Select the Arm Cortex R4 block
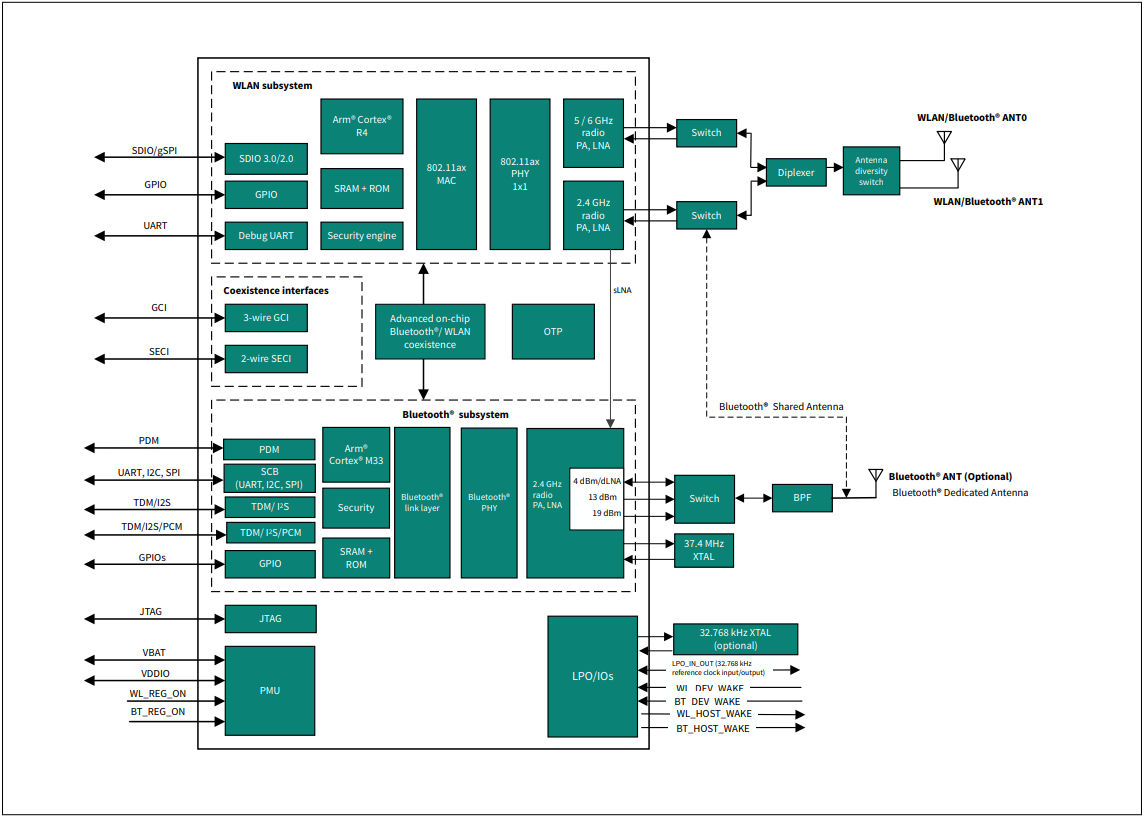The width and height of the screenshot is (1144, 816). pos(361,127)
